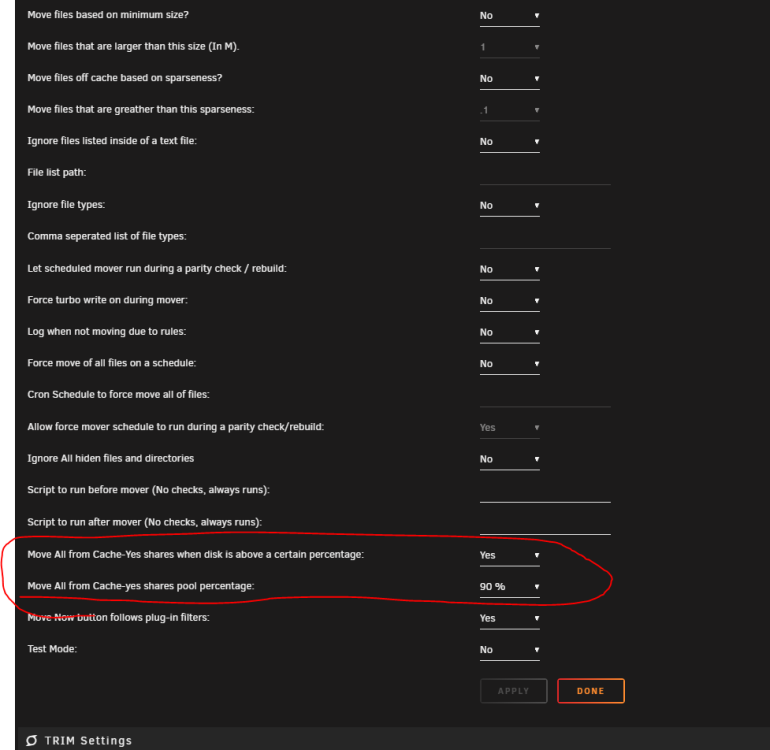Screen dimensions: 770x750
Task: Click the 'Script to run after mover' field
Action: tap(545, 524)
